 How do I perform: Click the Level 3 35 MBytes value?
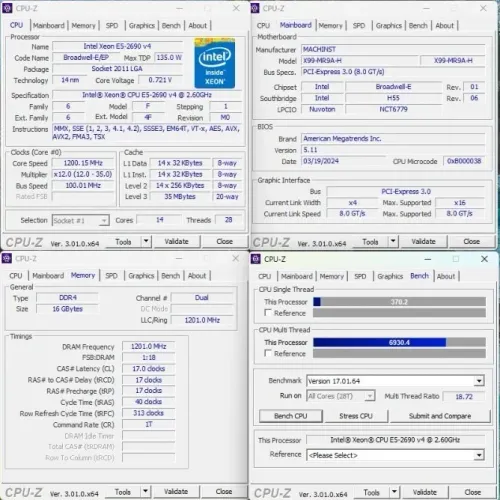[180, 197]
